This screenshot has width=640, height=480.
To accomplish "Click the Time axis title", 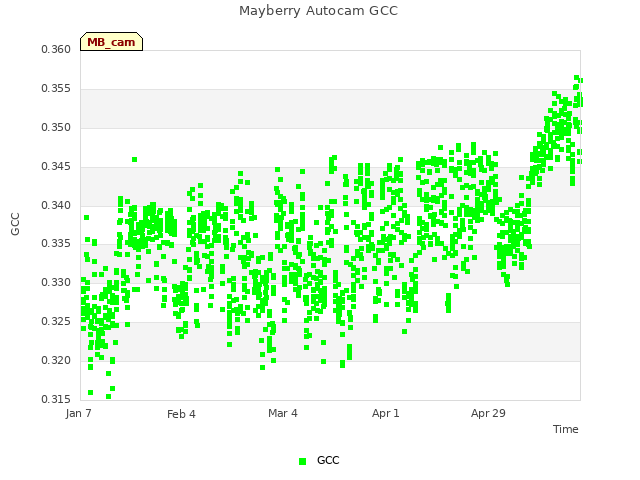I will coord(566,429).
